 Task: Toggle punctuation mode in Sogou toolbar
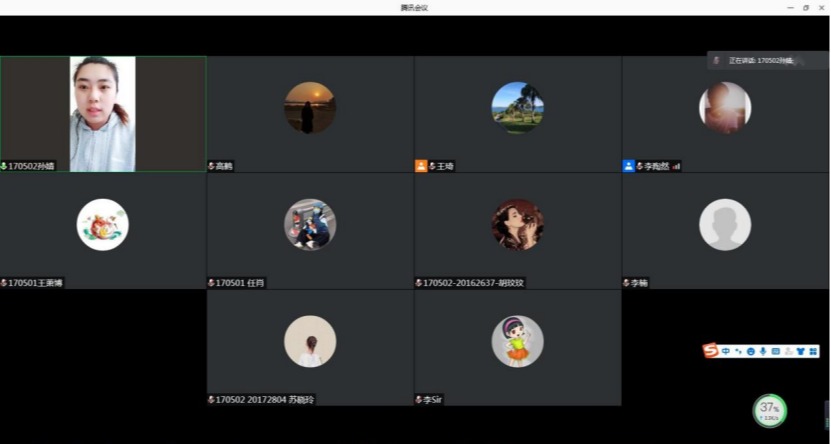(739, 351)
